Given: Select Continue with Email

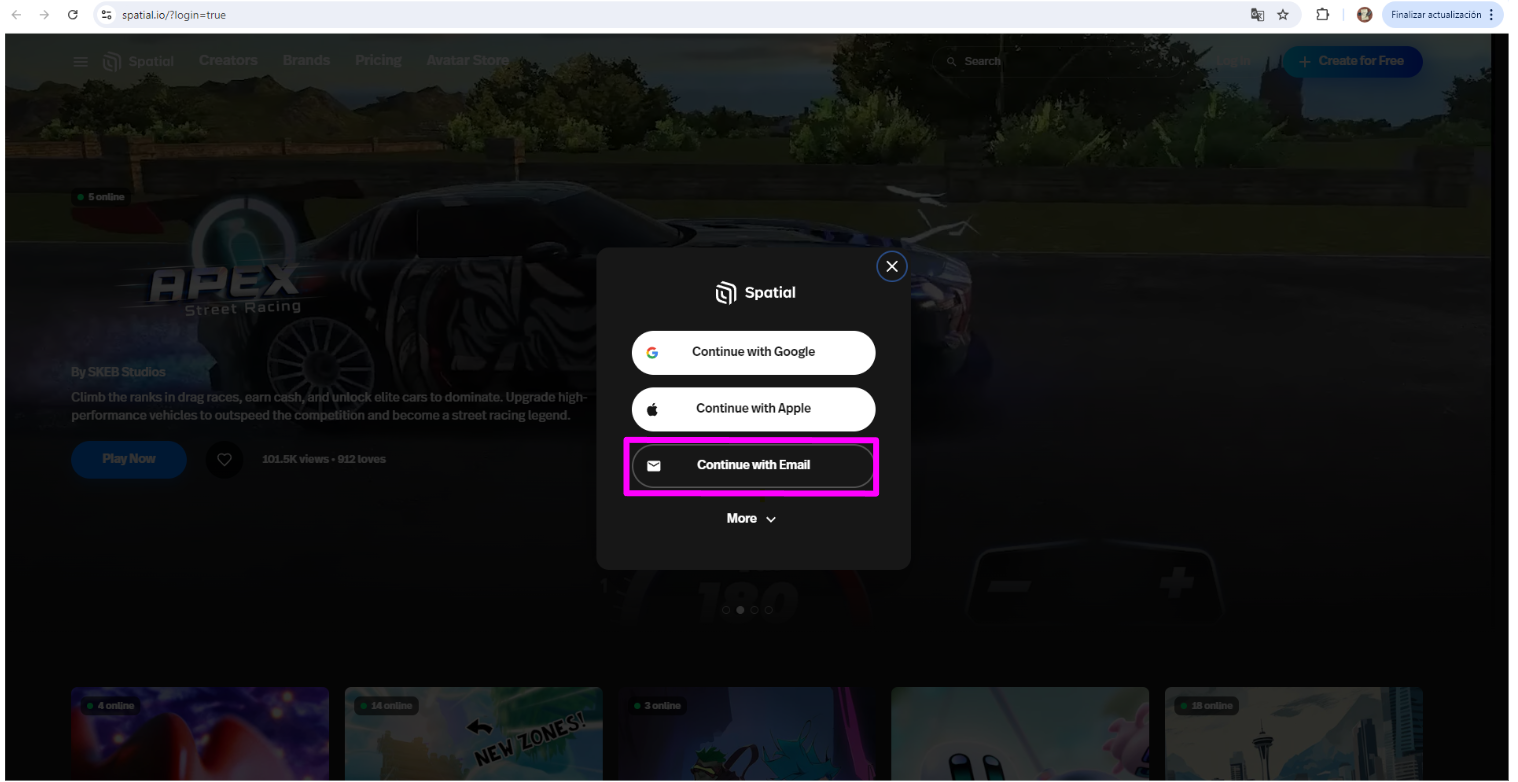Looking at the screenshot, I should pyautogui.click(x=753, y=465).
